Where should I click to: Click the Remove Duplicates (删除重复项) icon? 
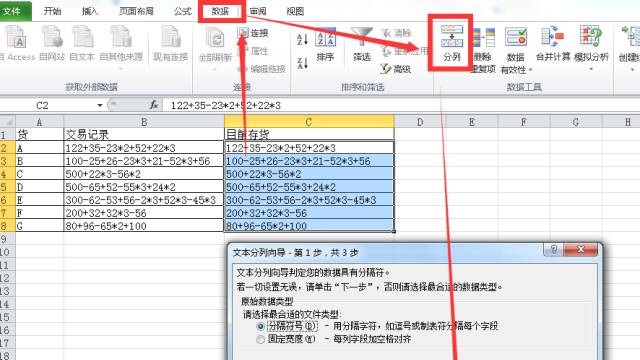483,38
